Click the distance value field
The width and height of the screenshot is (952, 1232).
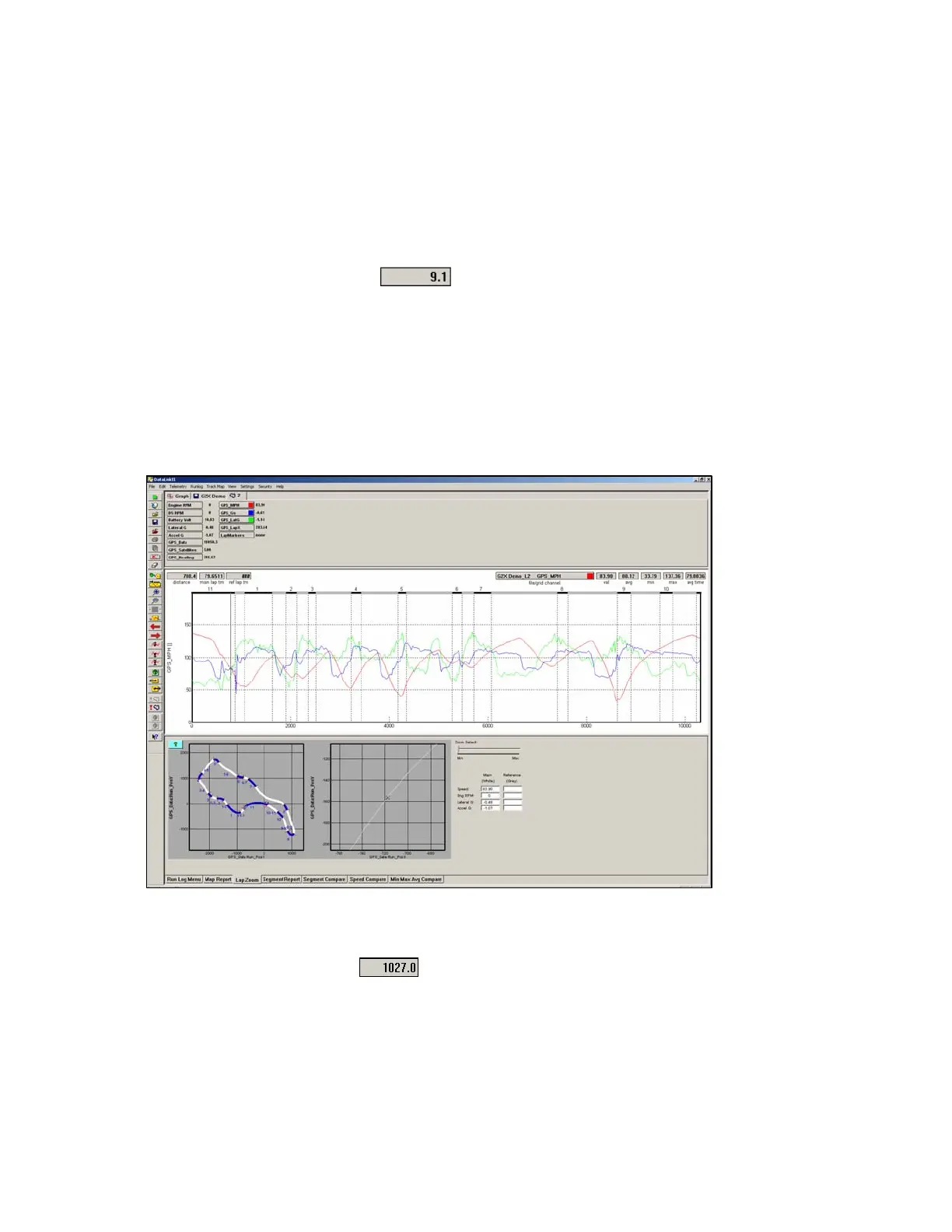coord(182,576)
